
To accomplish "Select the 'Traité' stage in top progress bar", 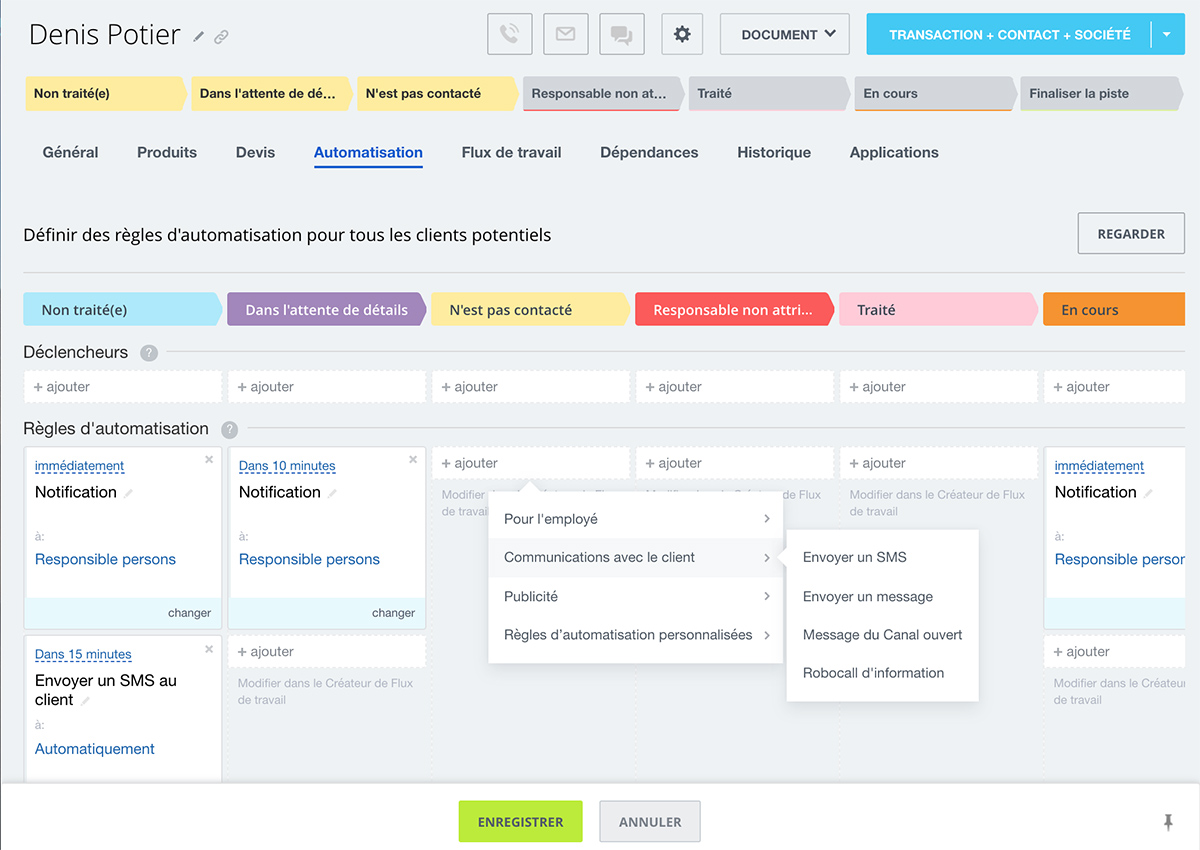I will click(765, 94).
